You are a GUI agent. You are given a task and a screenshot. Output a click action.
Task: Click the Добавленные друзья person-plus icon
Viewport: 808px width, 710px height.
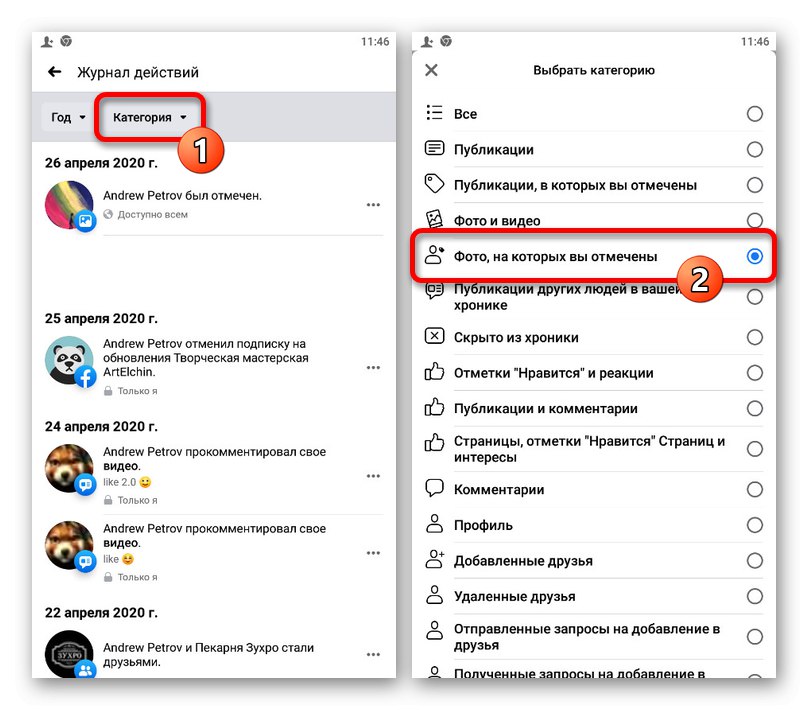(x=434, y=559)
